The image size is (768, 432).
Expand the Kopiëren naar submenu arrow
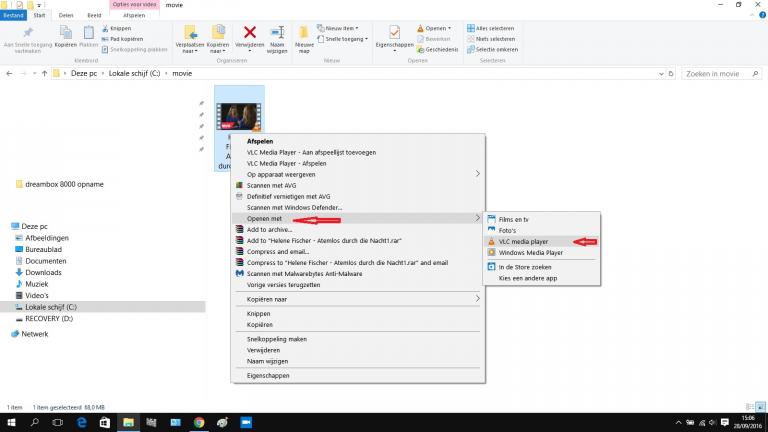(477, 298)
